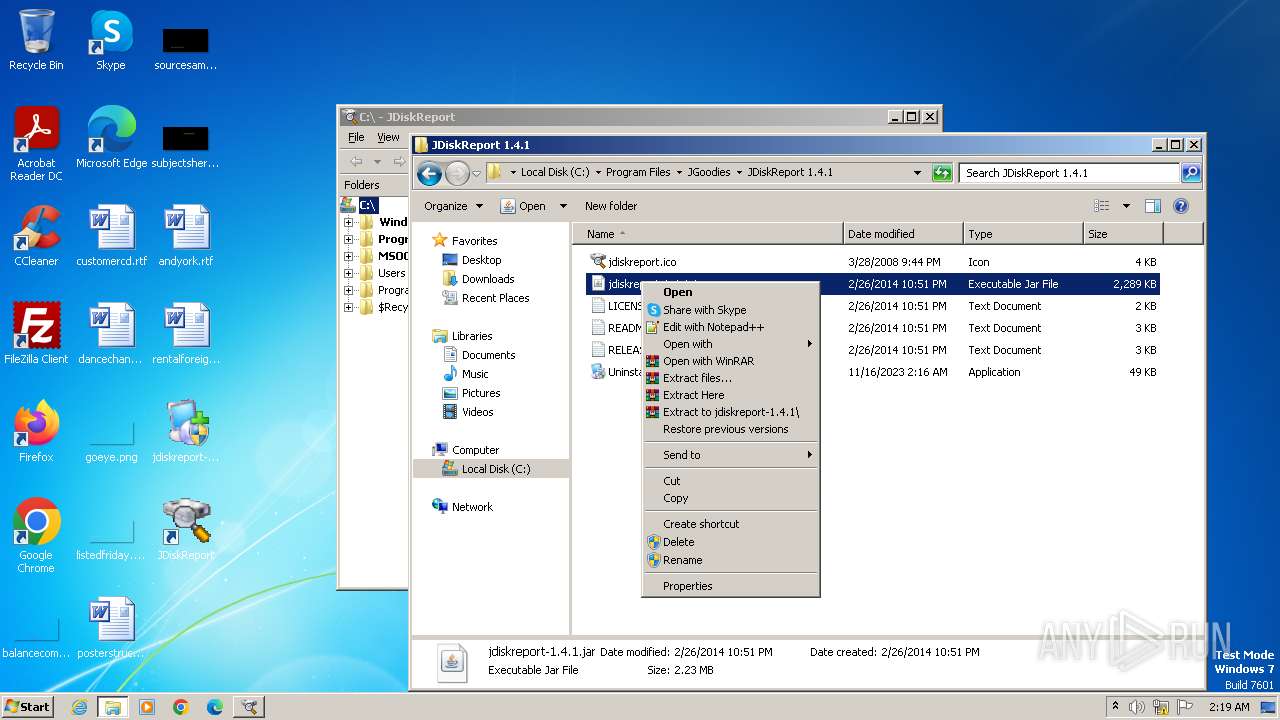Image resolution: width=1280 pixels, height=720 pixels.
Task: Select the Uninstall application file icon
Action: tap(598, 372)
